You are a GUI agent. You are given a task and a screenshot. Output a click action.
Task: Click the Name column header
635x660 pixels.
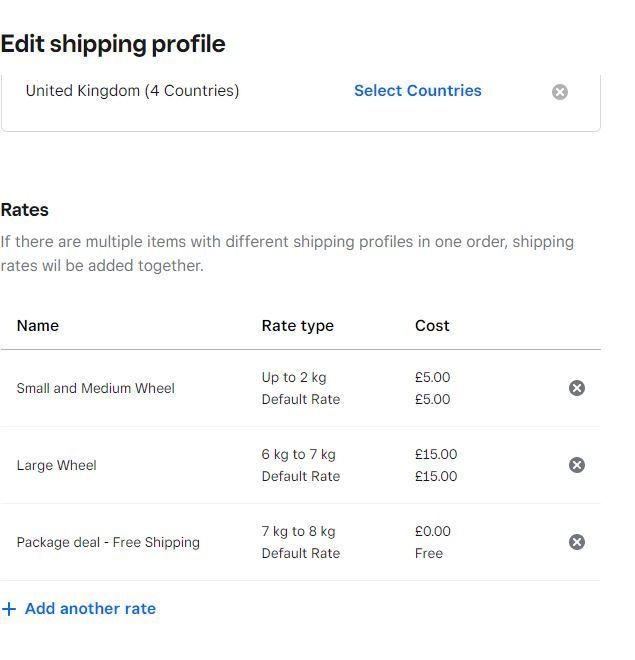(38, 326)
